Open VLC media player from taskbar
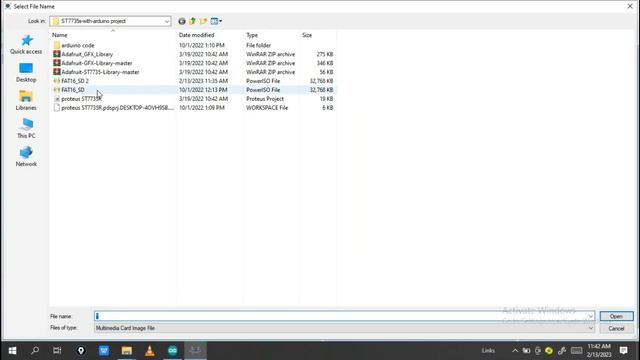The width and height of the screenshot is (640, 360). (149, 351)
